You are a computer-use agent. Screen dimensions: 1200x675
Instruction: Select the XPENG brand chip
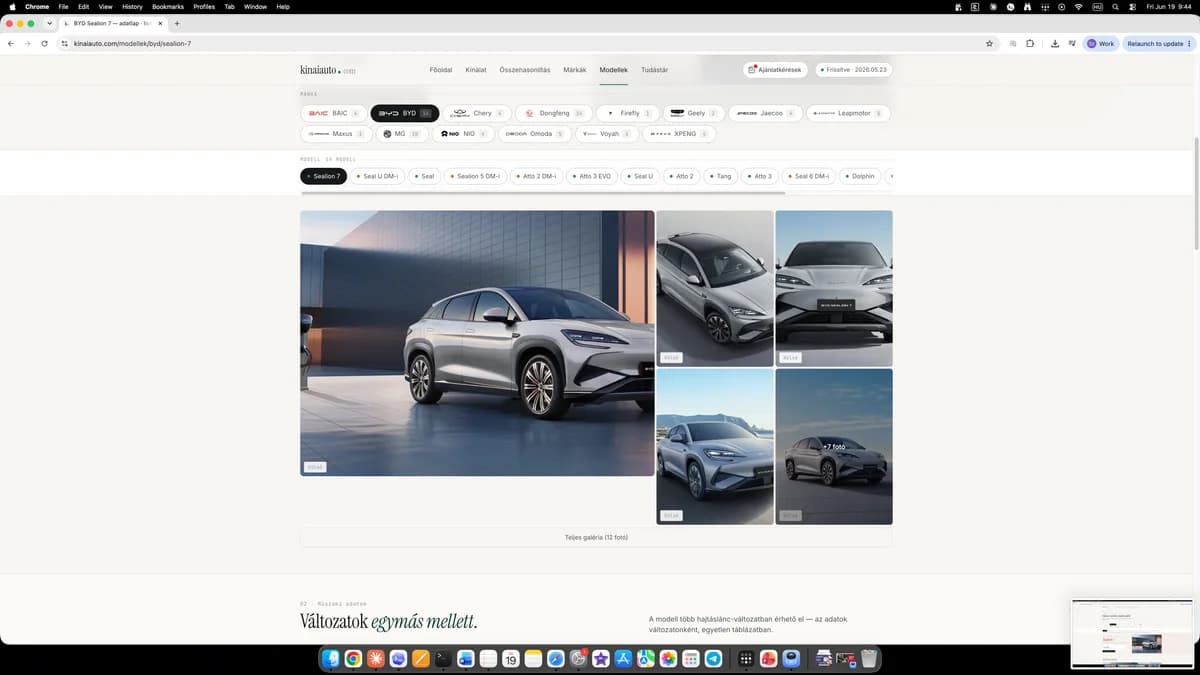[x=680, y=133]
